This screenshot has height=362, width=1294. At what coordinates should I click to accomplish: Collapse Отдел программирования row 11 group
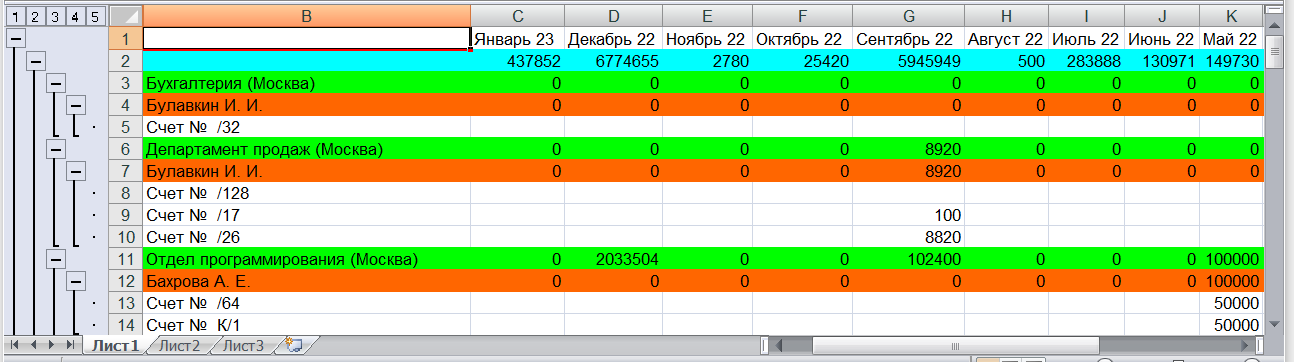point(56,258)
